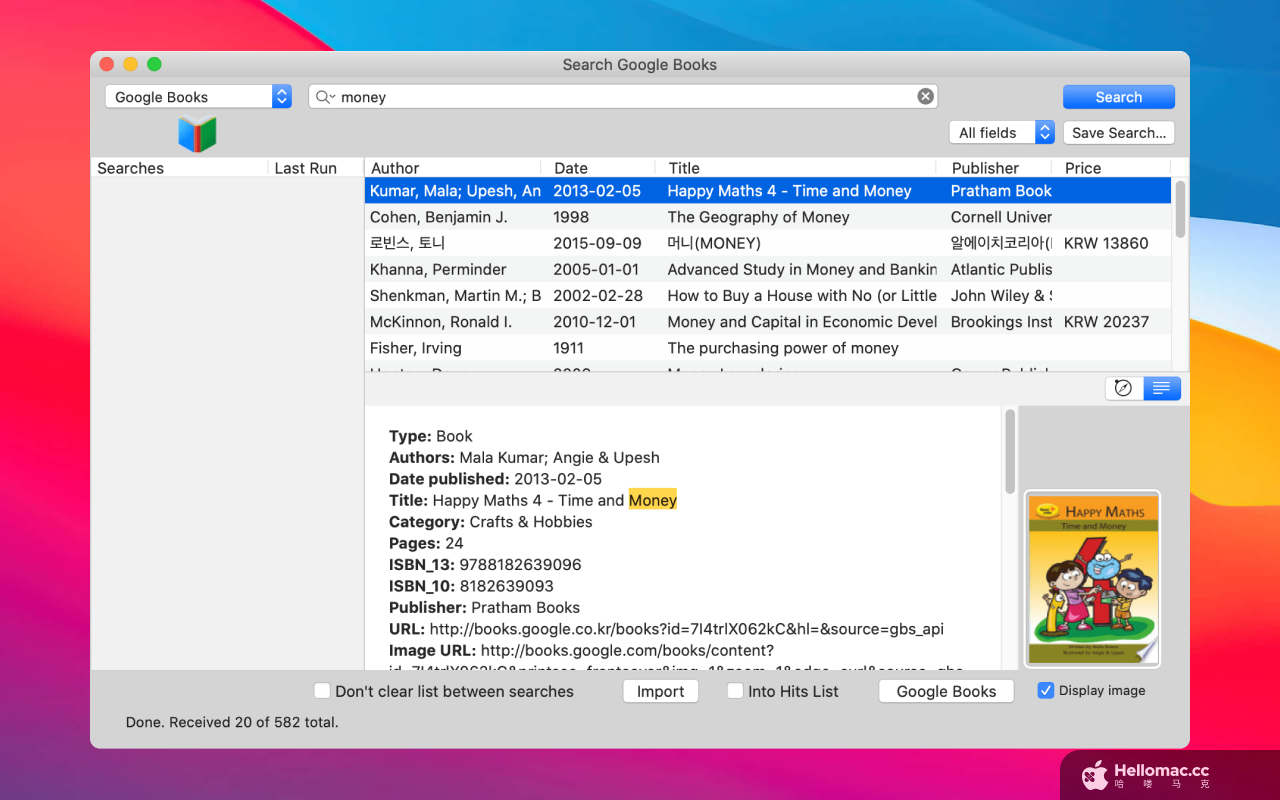This screenshot has width=1280, height=800.
Task: Click price cell KRW 20237
Action: tap(1106, 321)
